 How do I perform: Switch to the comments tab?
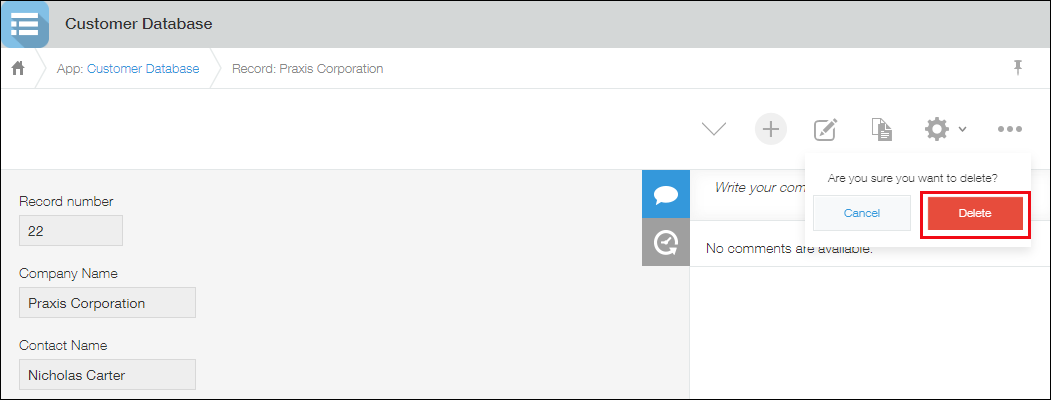tap(665, 195)
